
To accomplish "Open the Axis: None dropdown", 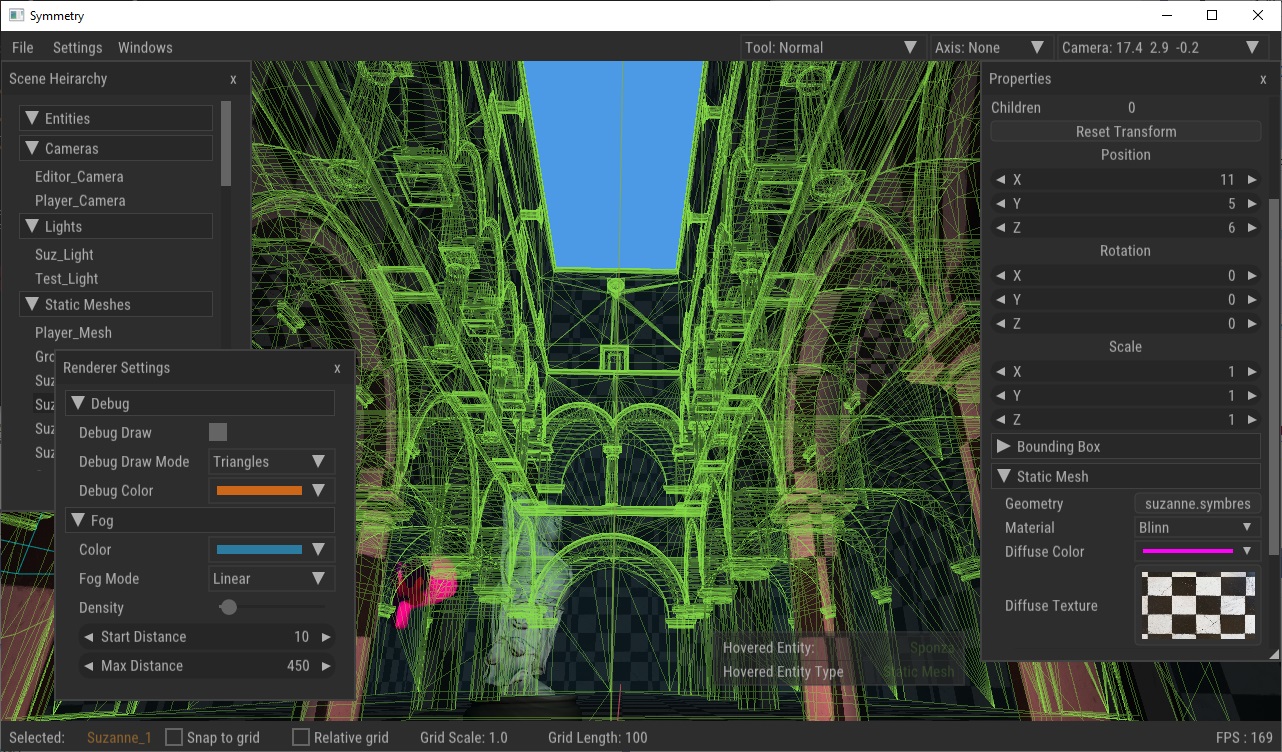I will 990,47.
